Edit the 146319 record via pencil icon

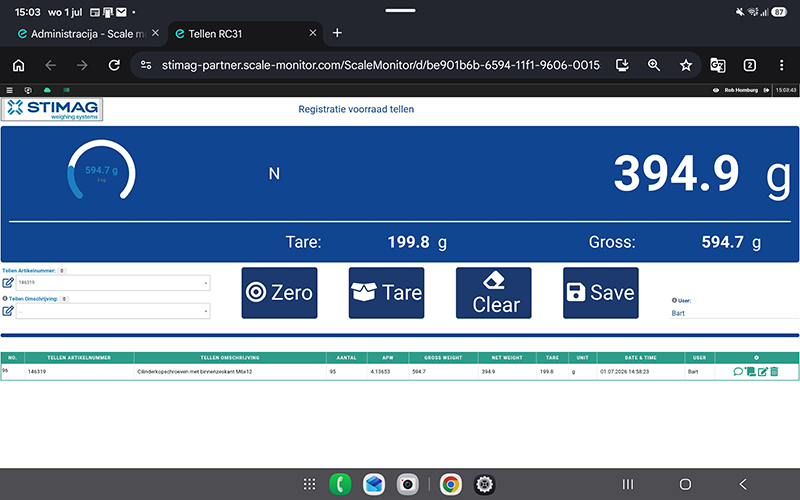762,371
